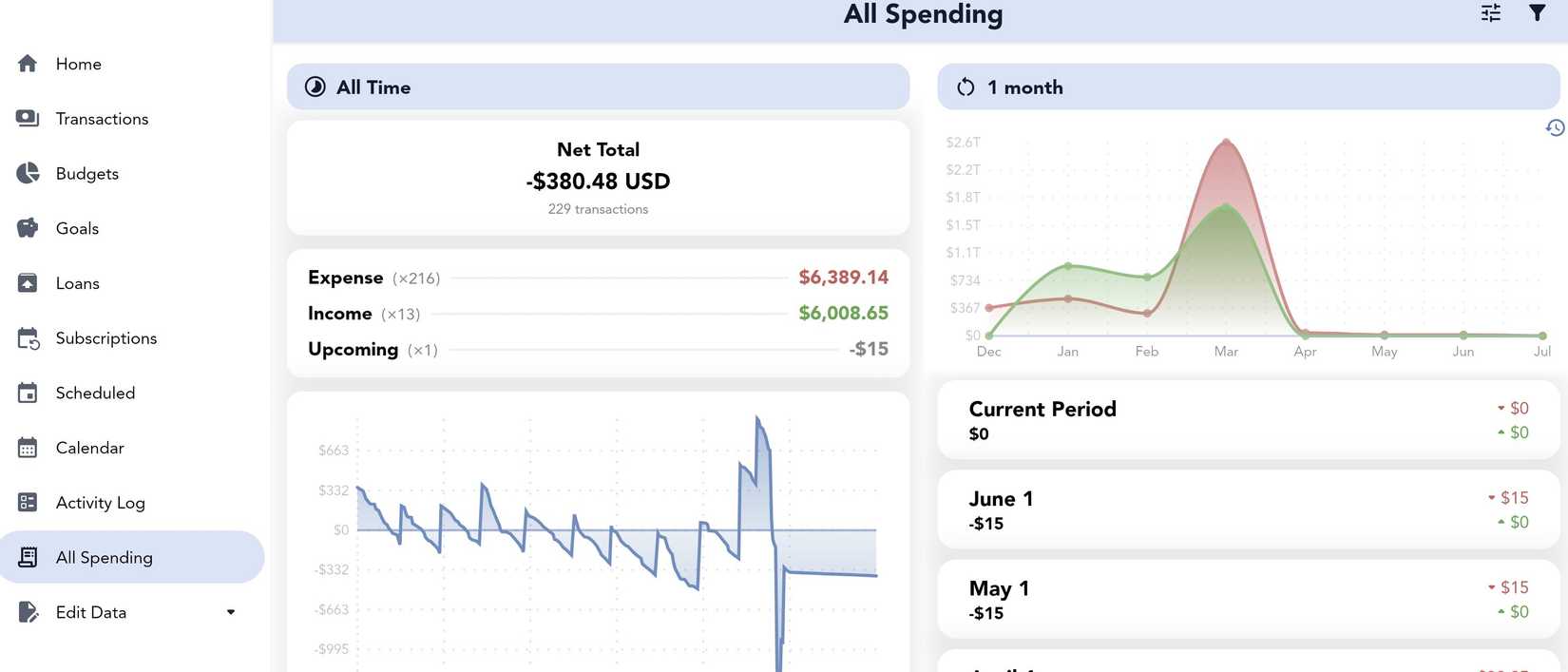Open the transaction filter funnel icon

point(1539,13)
